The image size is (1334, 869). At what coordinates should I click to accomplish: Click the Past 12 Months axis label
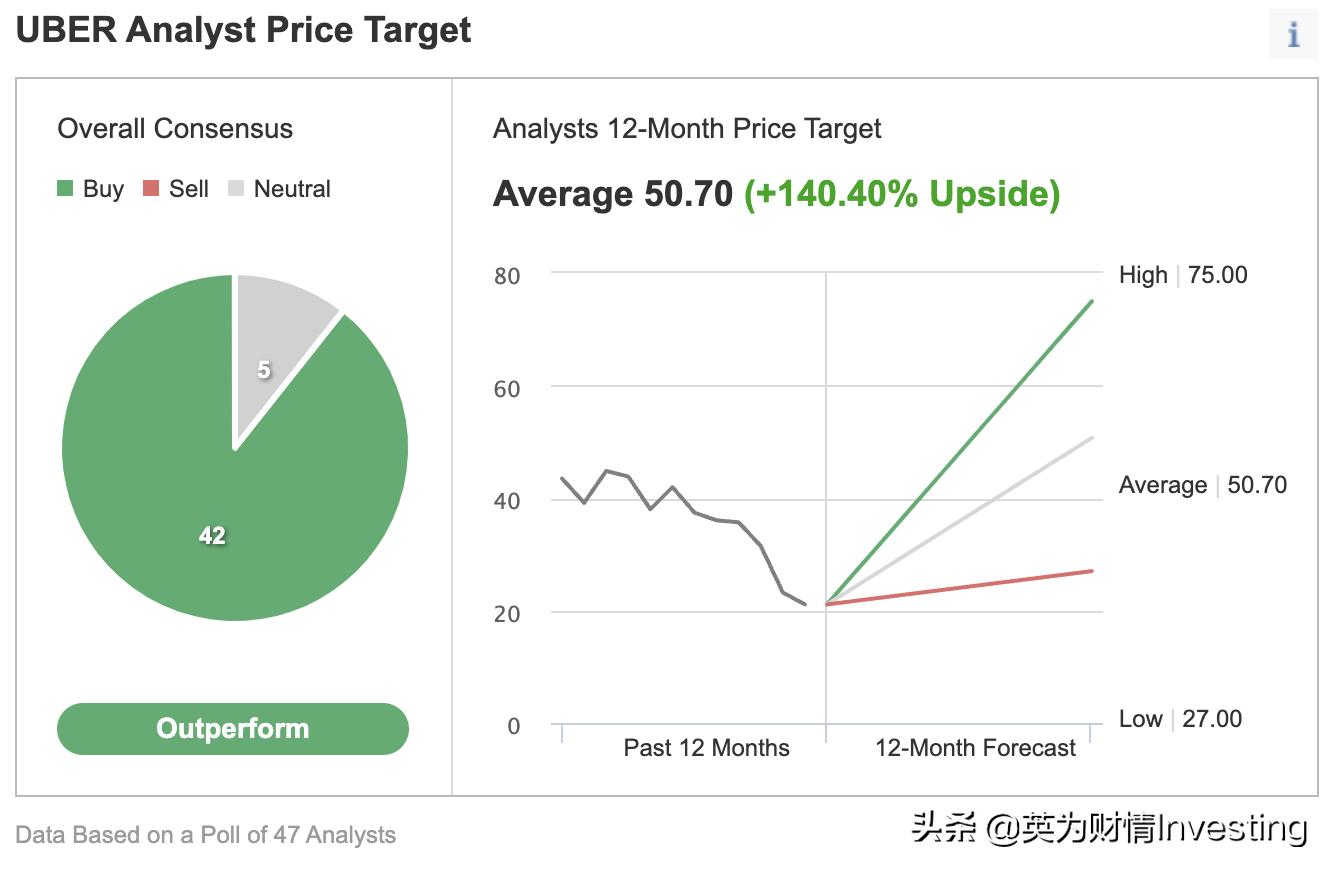pyautogui.click(x=706, y=748)
